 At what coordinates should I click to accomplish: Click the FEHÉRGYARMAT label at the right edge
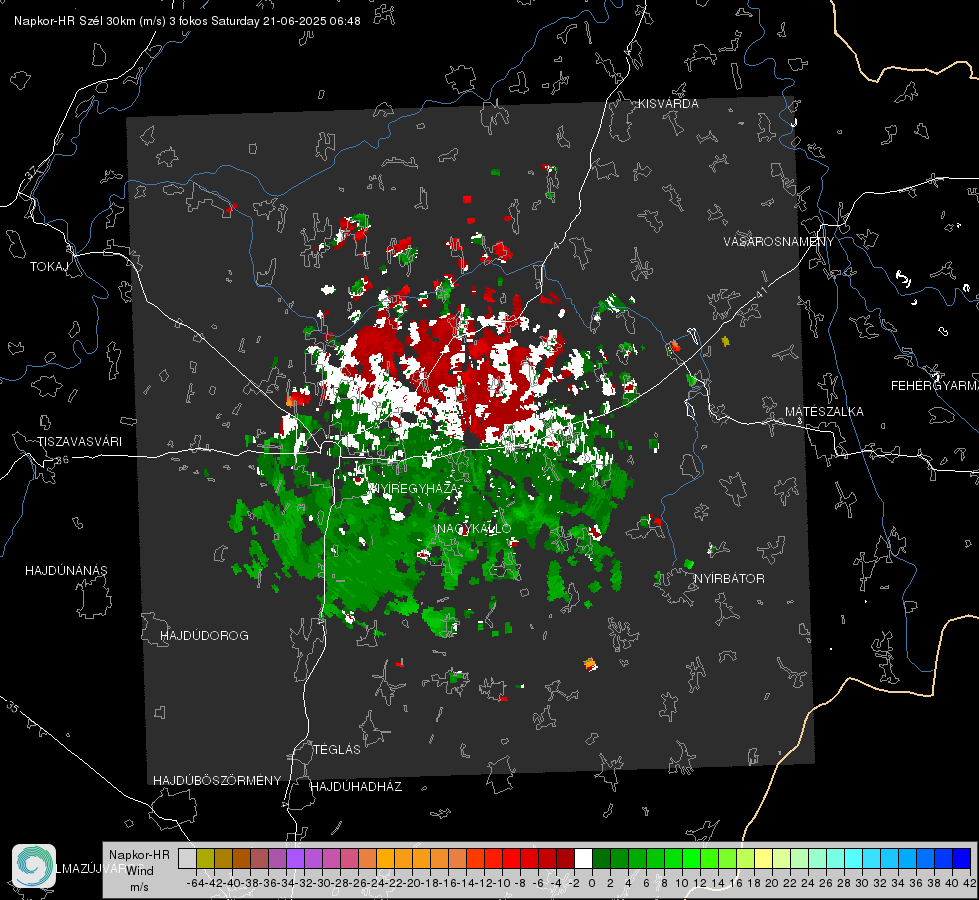pyautogui.click(x=935, y=386)
